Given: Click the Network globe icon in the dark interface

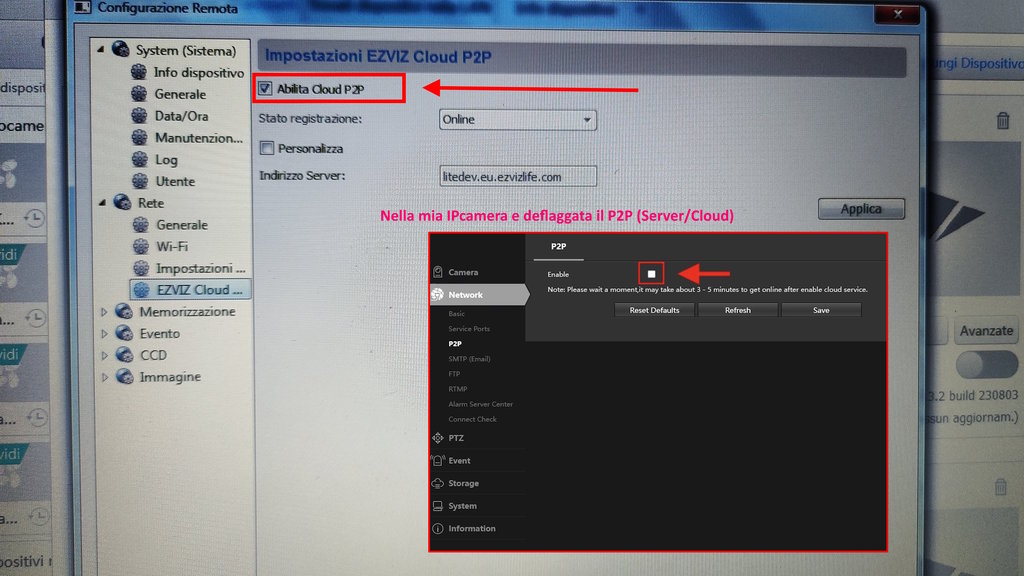Looking at the screenshot, I should pyautogui.click(x=438, y=295).
